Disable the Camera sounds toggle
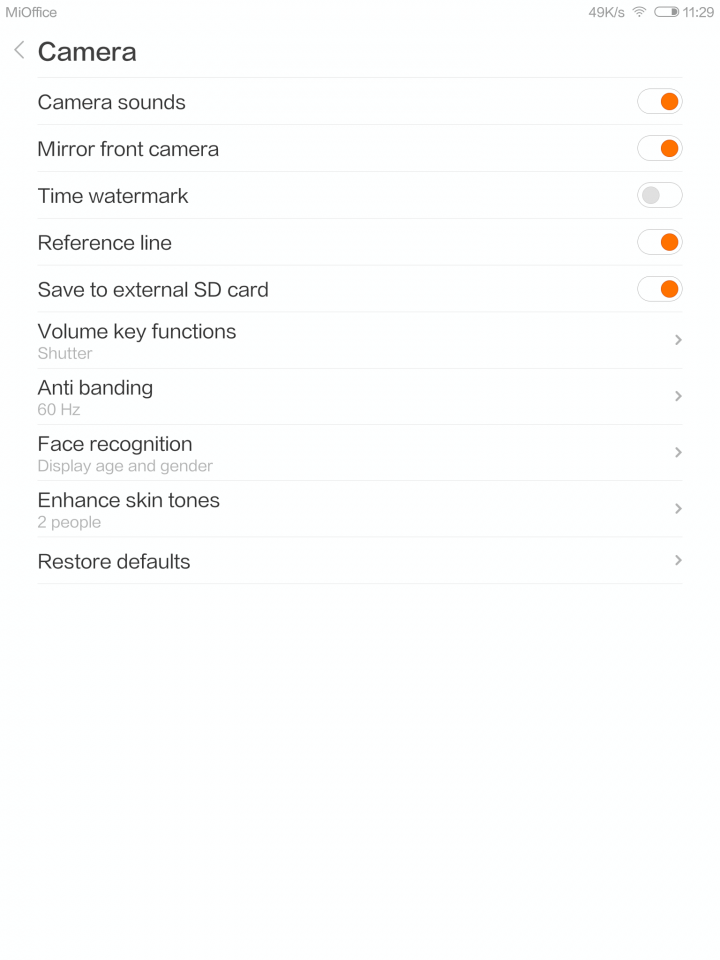Image resolution: width=720 pixels, height=960 pixels. 659,102
